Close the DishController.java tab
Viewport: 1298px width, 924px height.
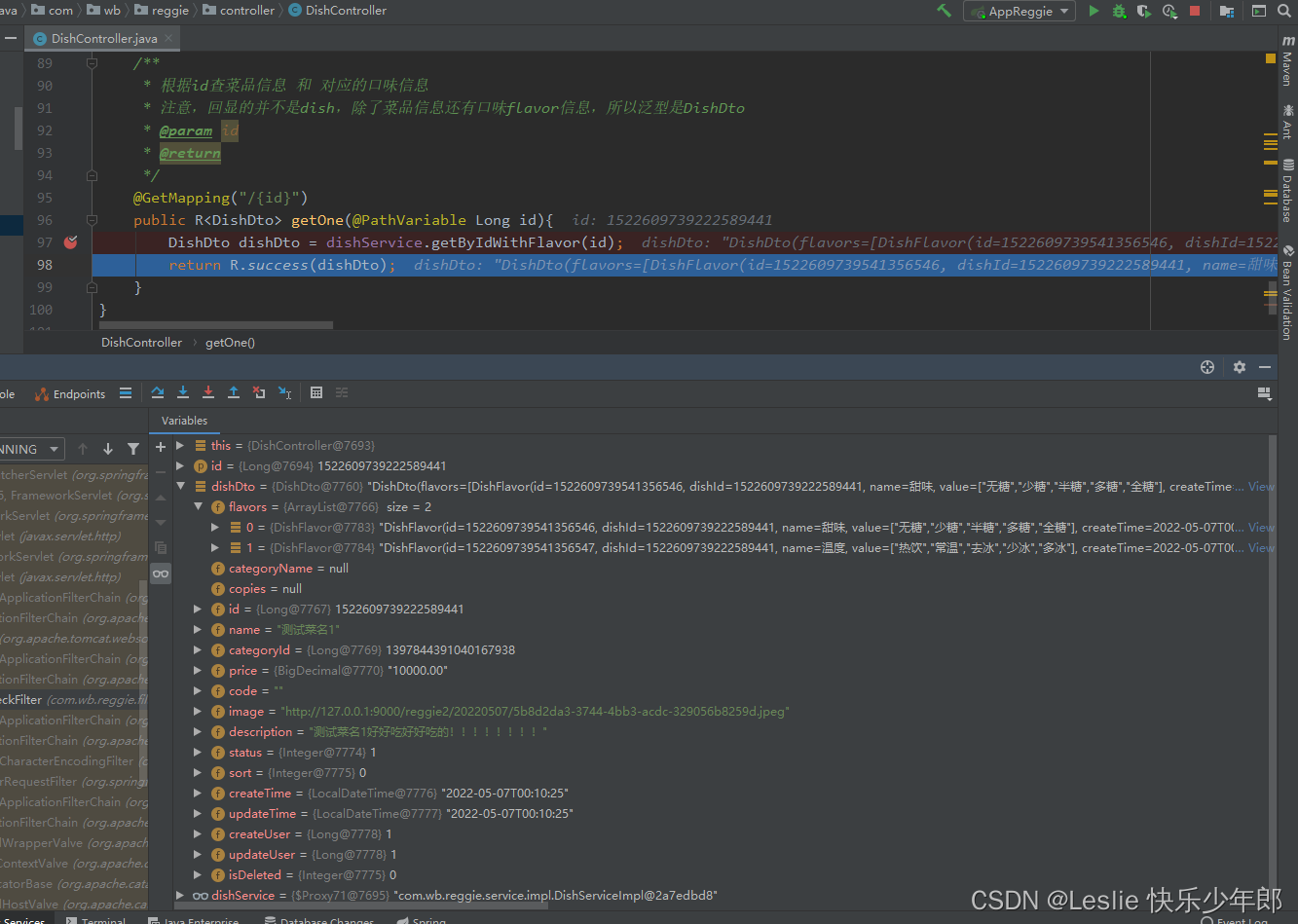(x=168, y=39)
